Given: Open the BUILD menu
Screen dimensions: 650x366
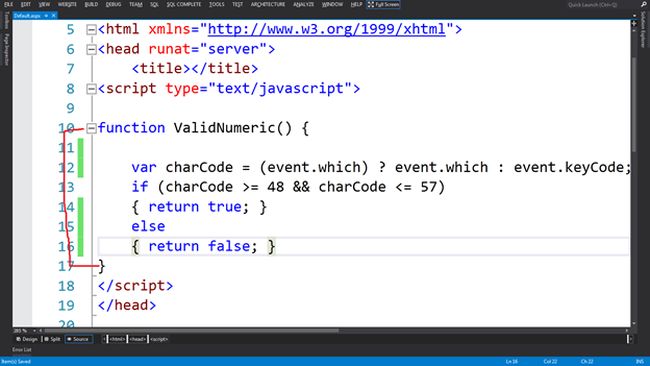Looking at the screenshot, I should [91, 4].
